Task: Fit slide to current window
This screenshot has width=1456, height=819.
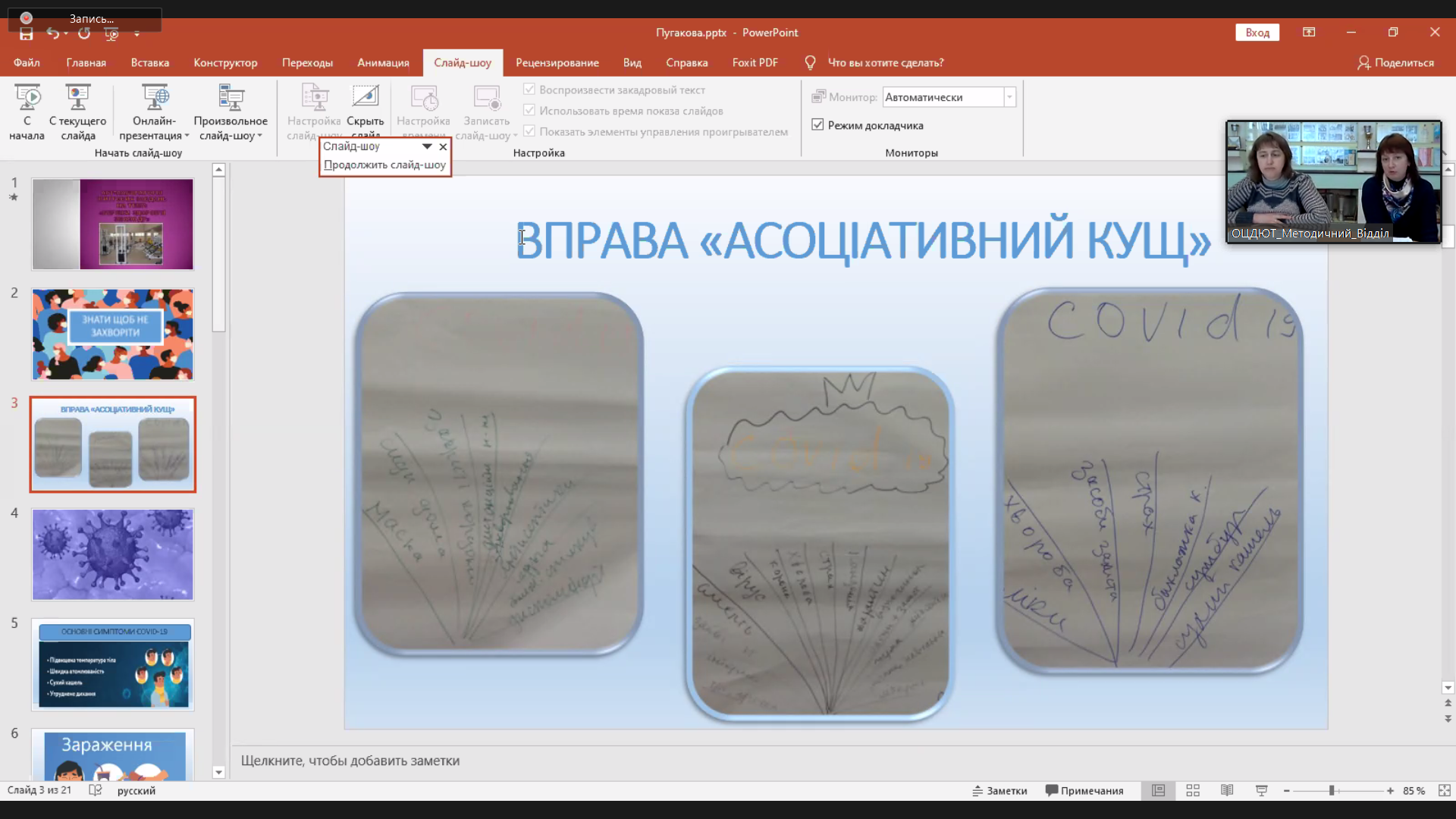Action: pos(1445,790)
